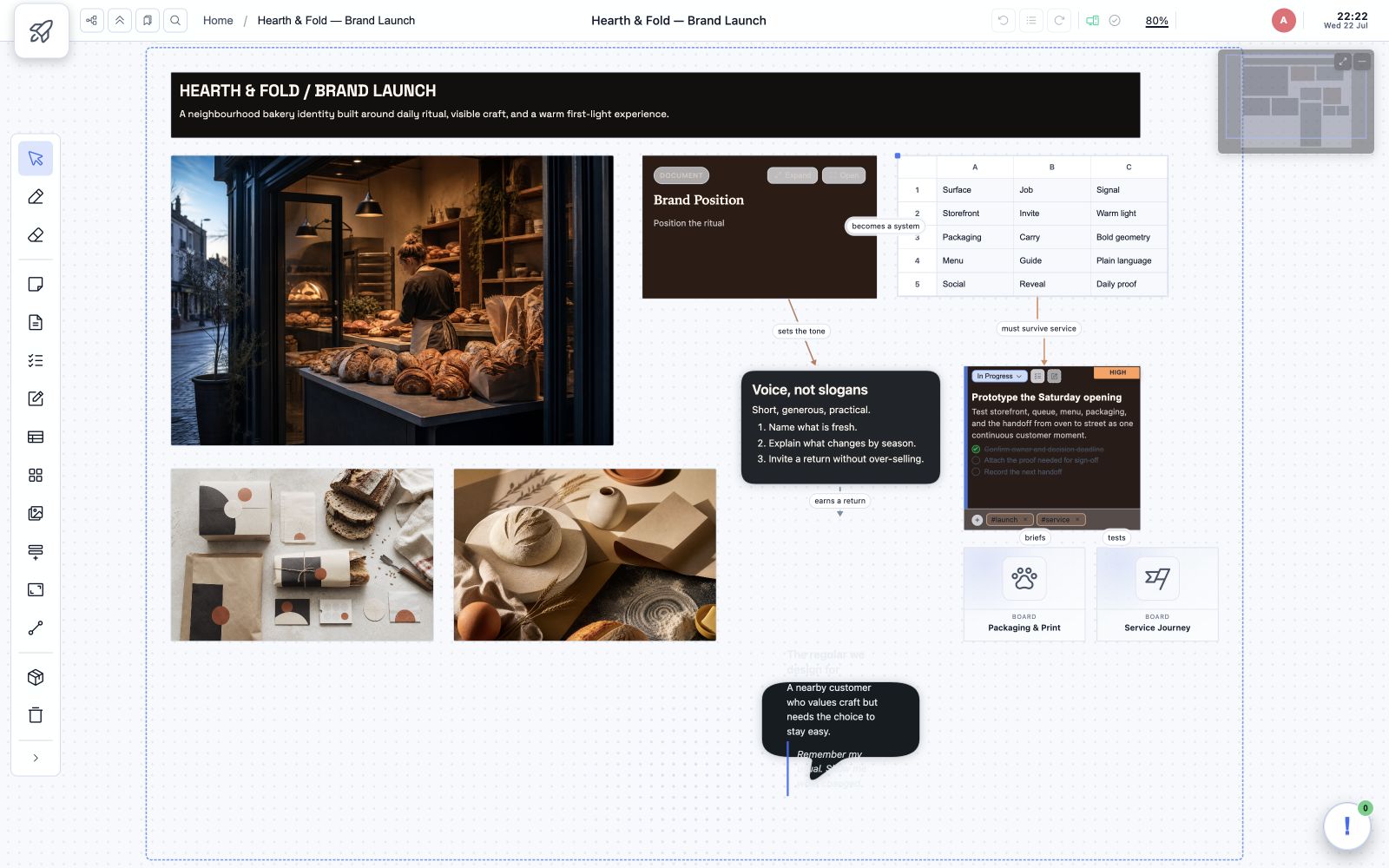Open the hierarchy tree icon in top bar

pyautogui.click(x=92, y=20)
